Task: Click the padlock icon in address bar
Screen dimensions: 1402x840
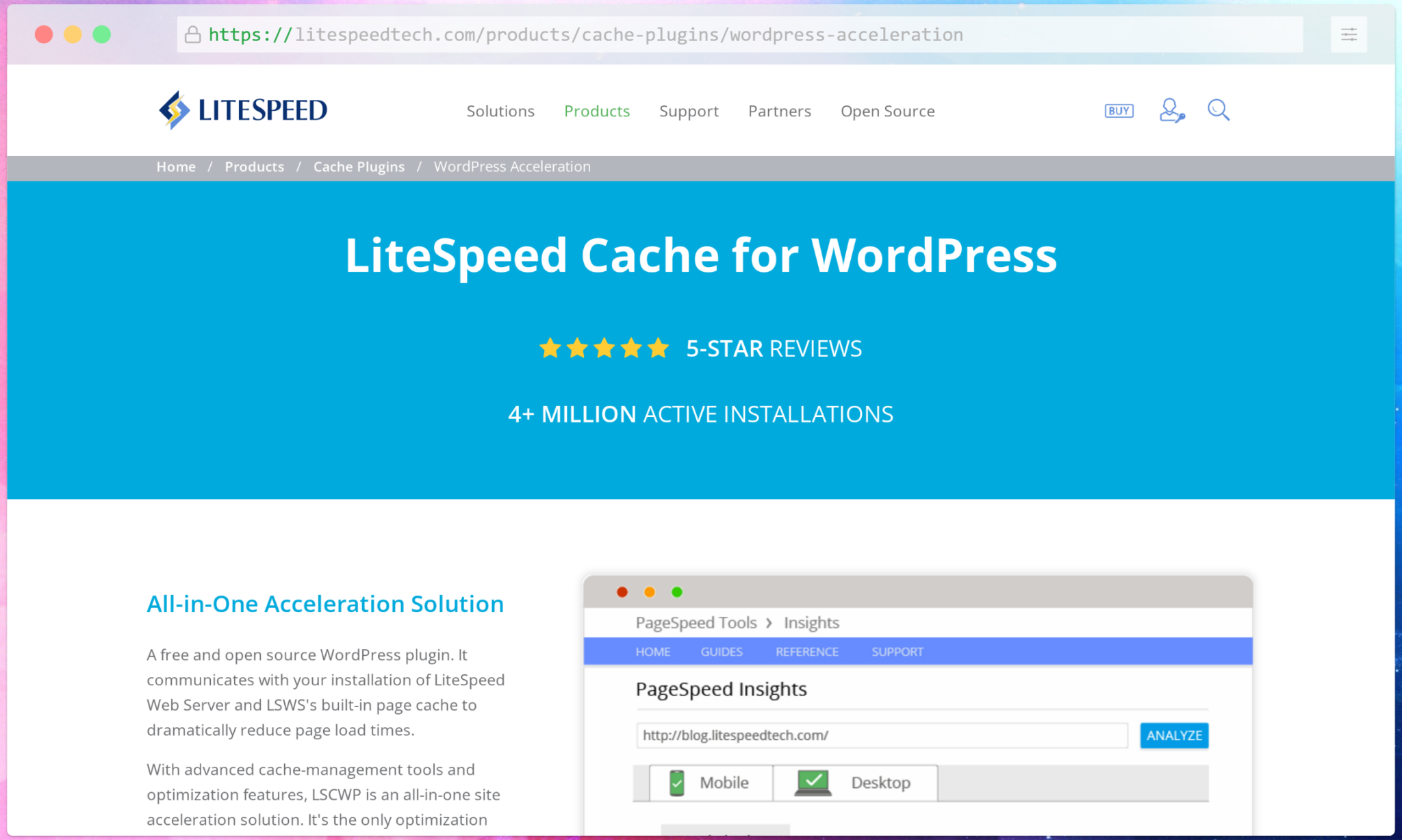Action: click(x=193, y=34)
